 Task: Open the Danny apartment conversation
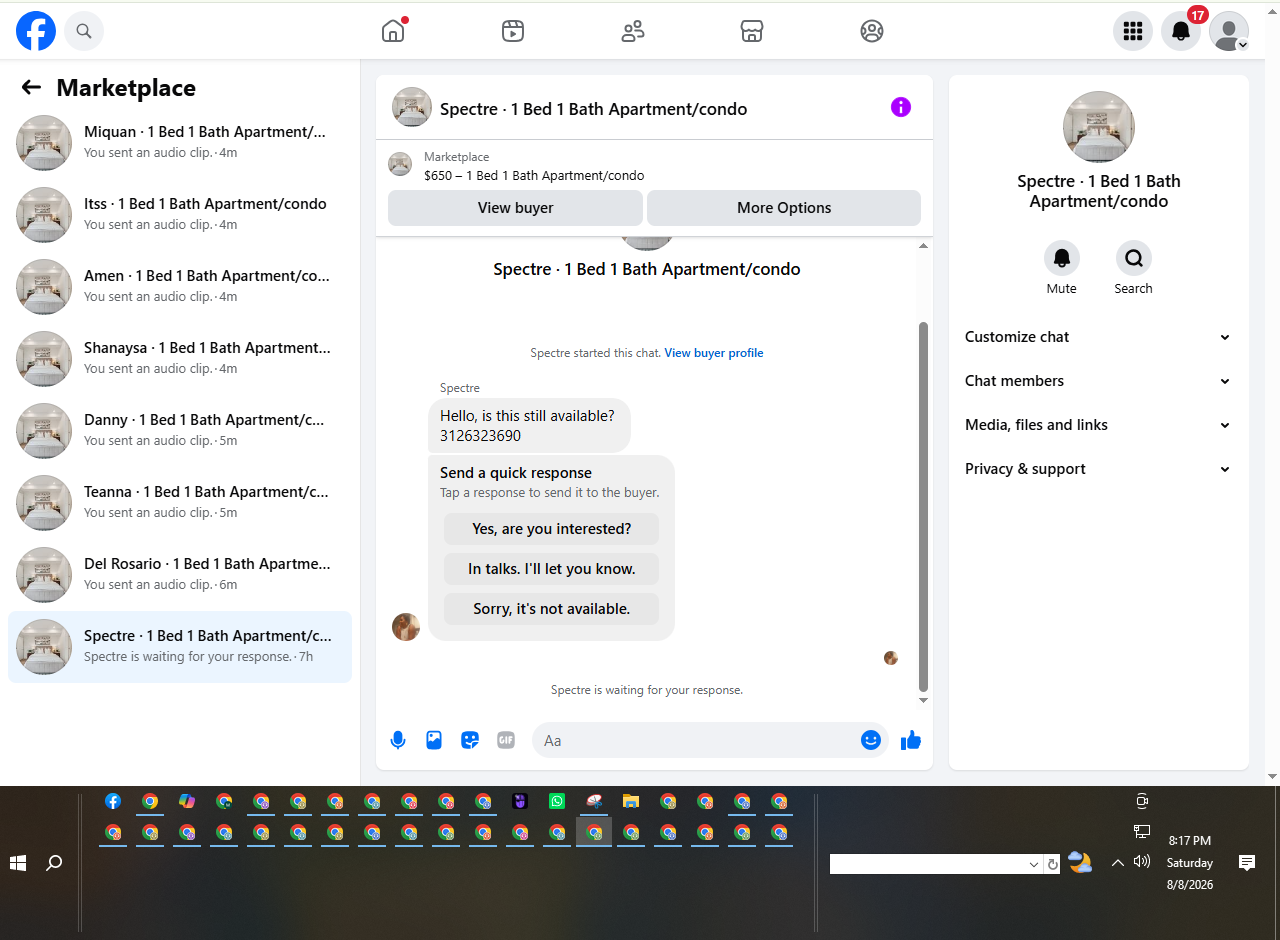[x=180, y=431]
